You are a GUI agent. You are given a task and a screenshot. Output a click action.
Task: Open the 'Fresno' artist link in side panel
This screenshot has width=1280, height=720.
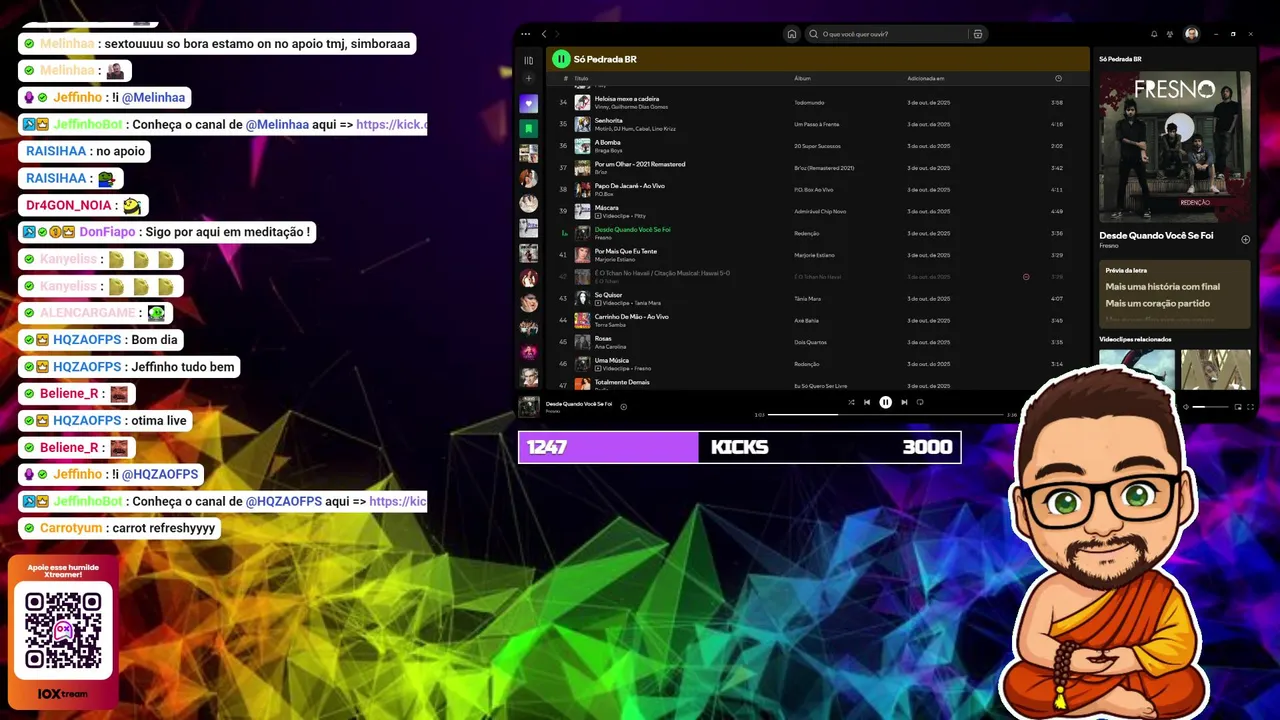click(1109, 246)
